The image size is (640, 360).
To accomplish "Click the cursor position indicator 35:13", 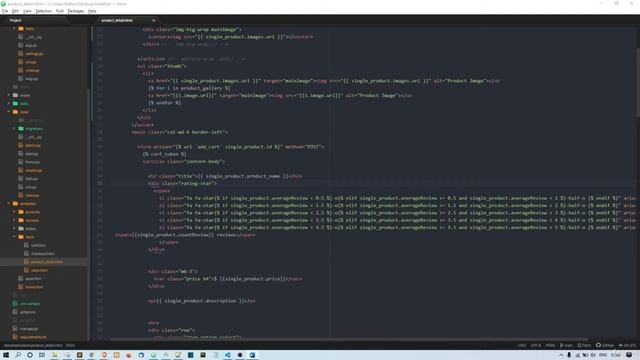I will click(x=70, y=345).
